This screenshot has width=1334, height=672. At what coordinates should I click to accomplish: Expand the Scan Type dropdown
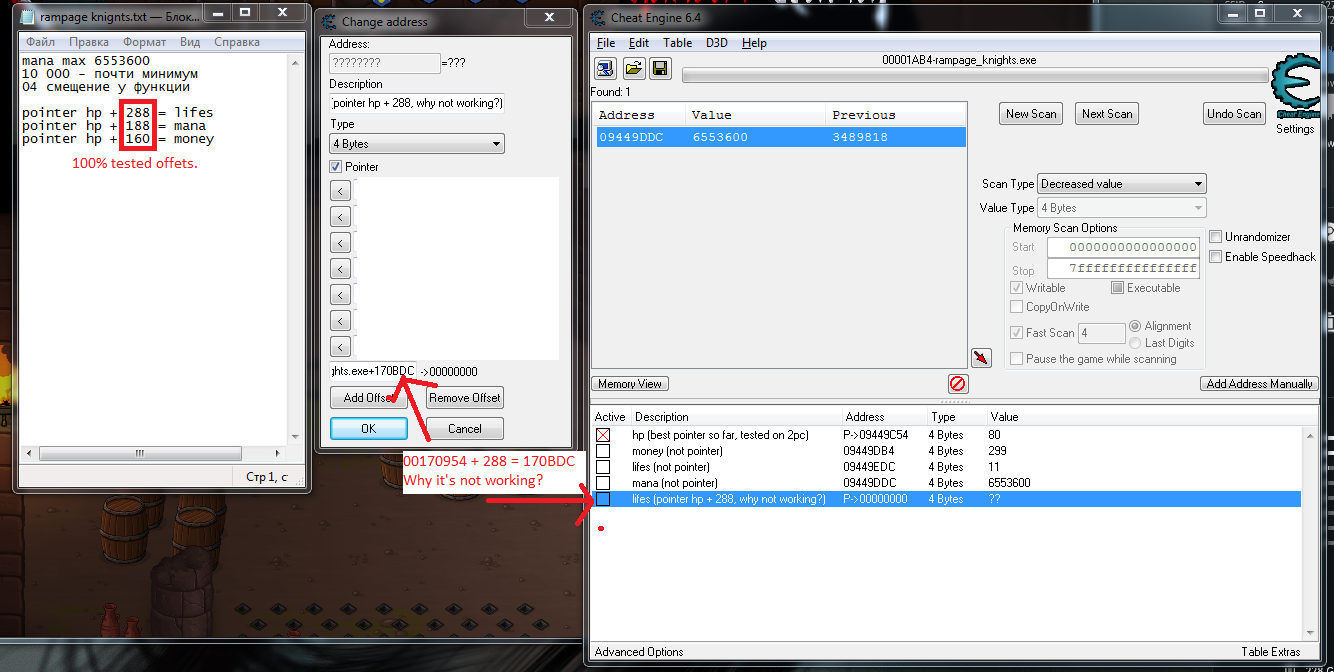coord(1122,184)
